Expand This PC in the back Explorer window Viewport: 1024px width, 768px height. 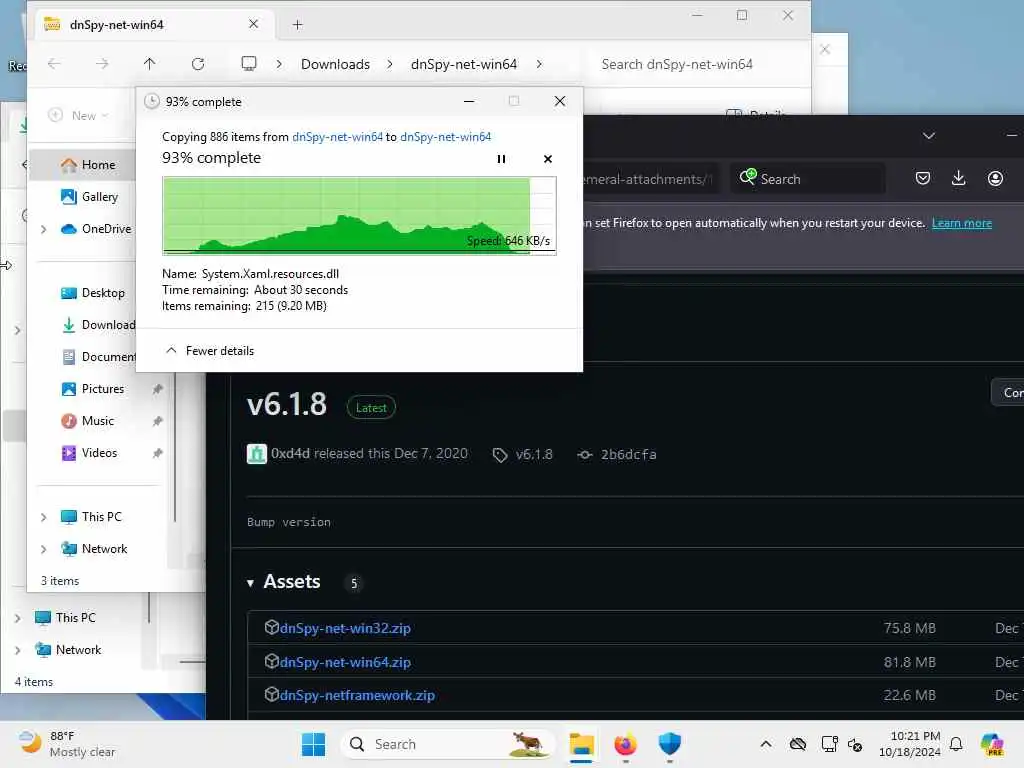18,618
